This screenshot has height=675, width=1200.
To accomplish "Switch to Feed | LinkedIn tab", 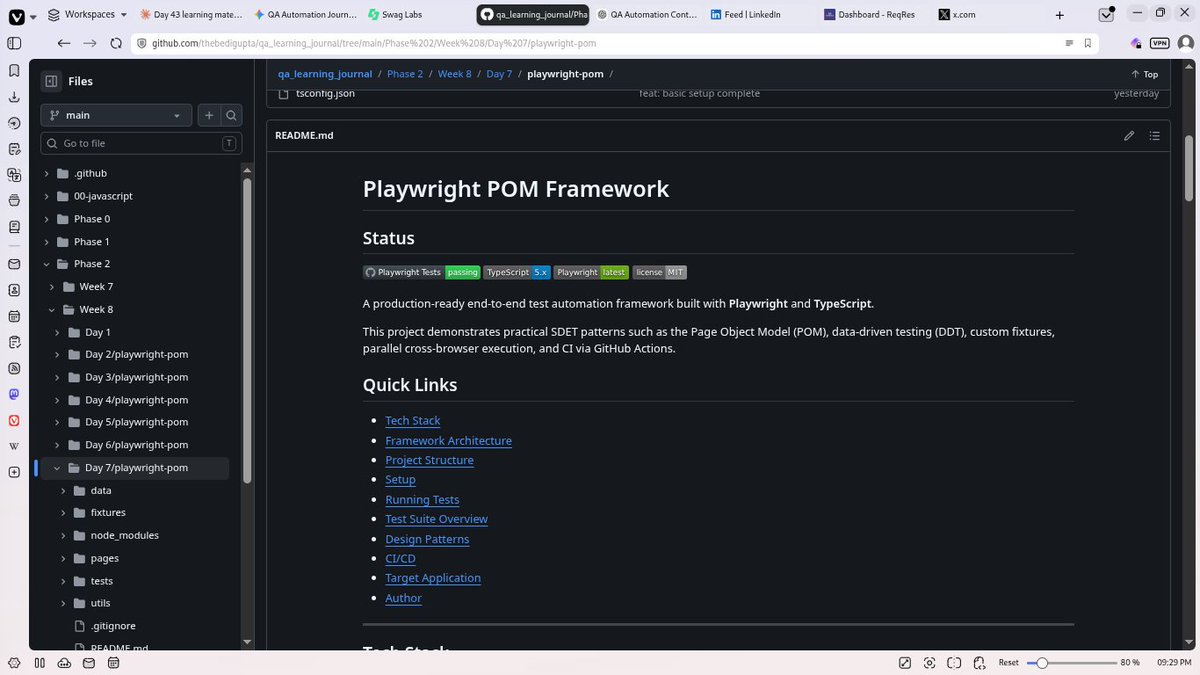I will click(x=761, y=15).
